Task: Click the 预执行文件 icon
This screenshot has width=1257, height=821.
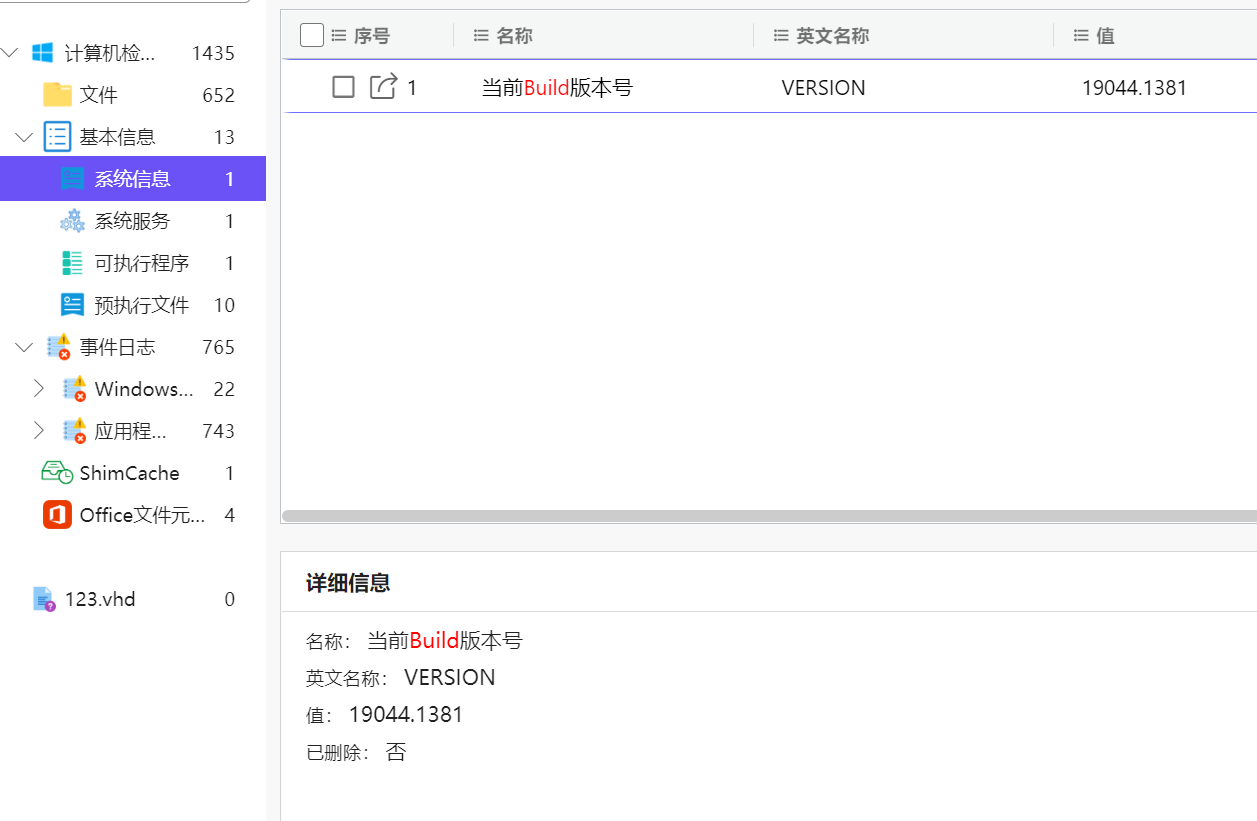Action: click(x=73, y=305)
